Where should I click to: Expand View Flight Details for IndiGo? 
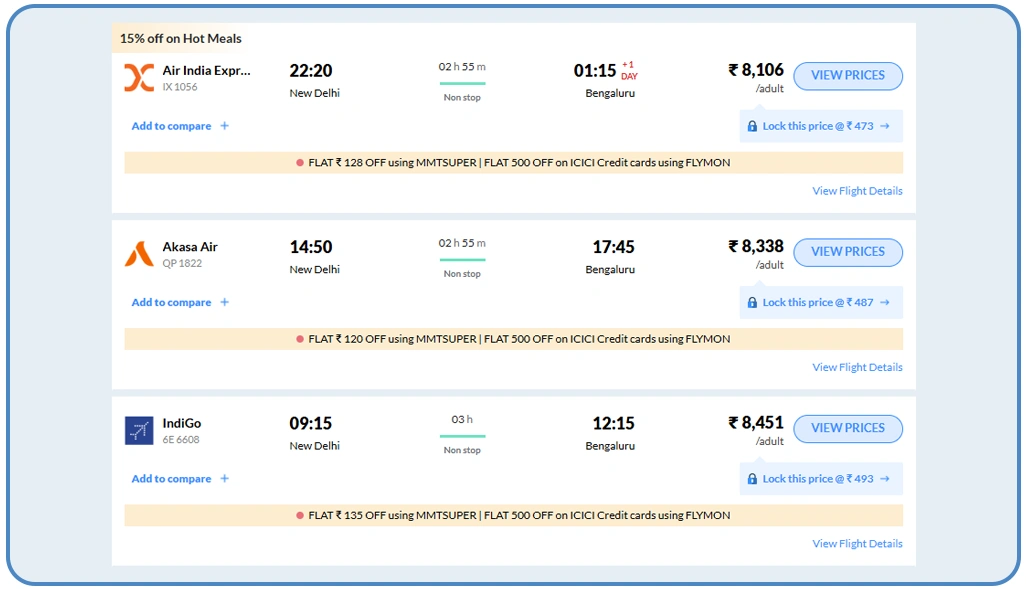coord(857,544)
